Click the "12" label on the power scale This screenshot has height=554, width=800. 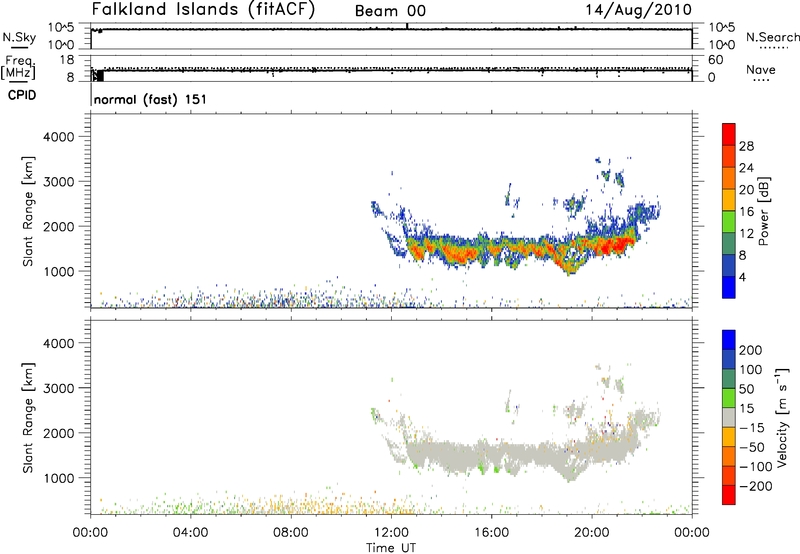point(746,234)
